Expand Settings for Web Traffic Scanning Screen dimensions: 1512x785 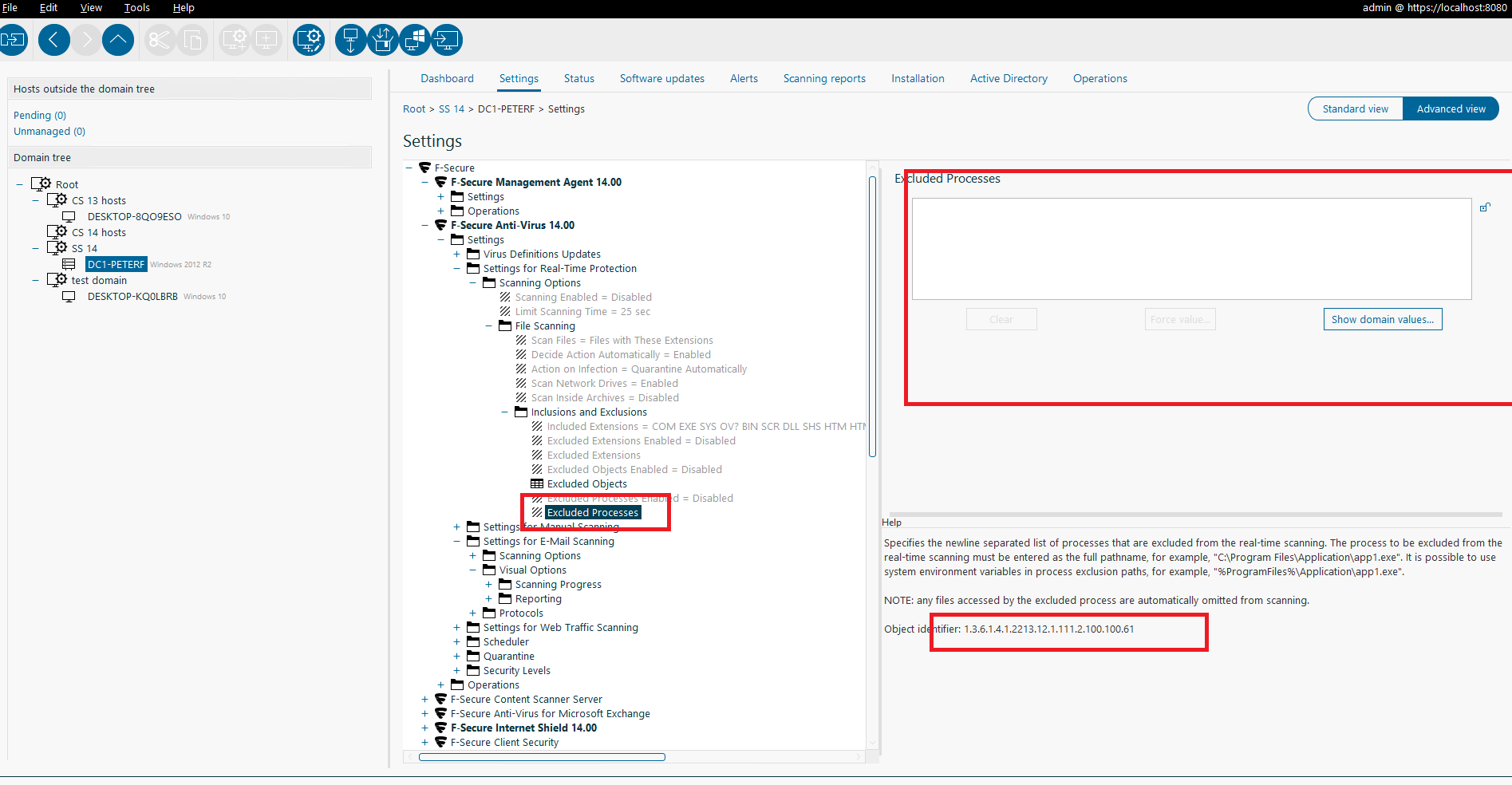456,627
